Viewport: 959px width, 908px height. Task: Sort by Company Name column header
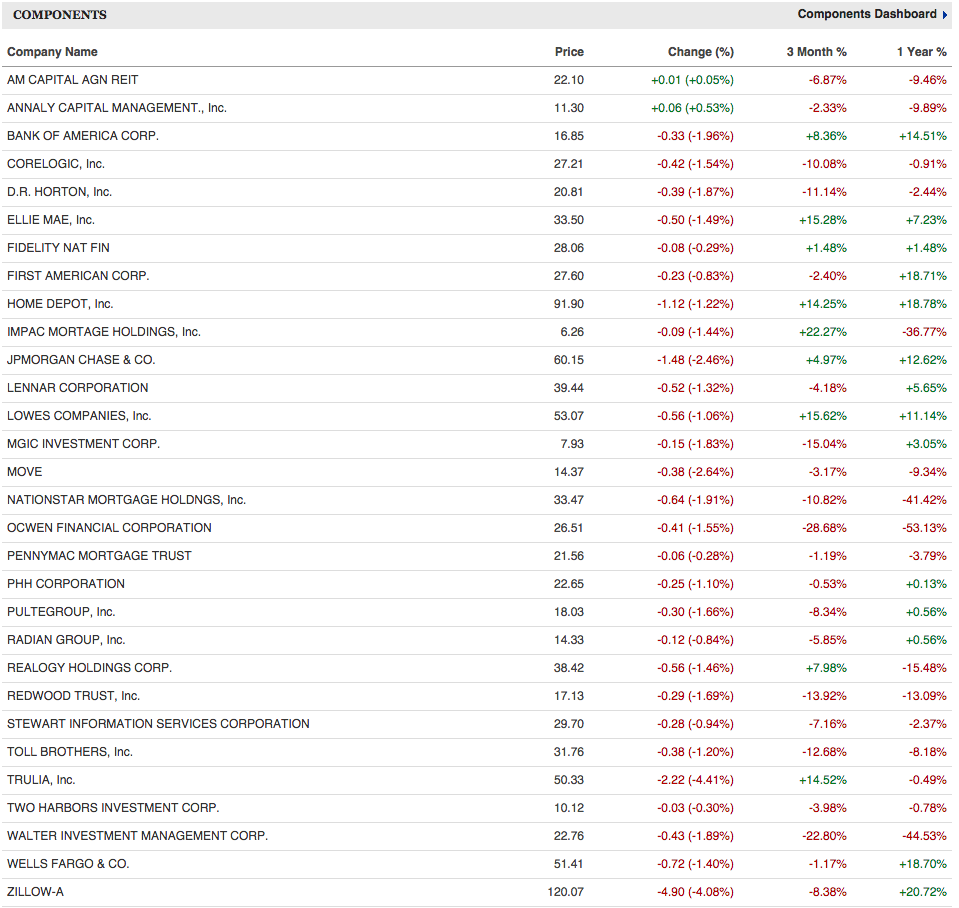[52, 52]
